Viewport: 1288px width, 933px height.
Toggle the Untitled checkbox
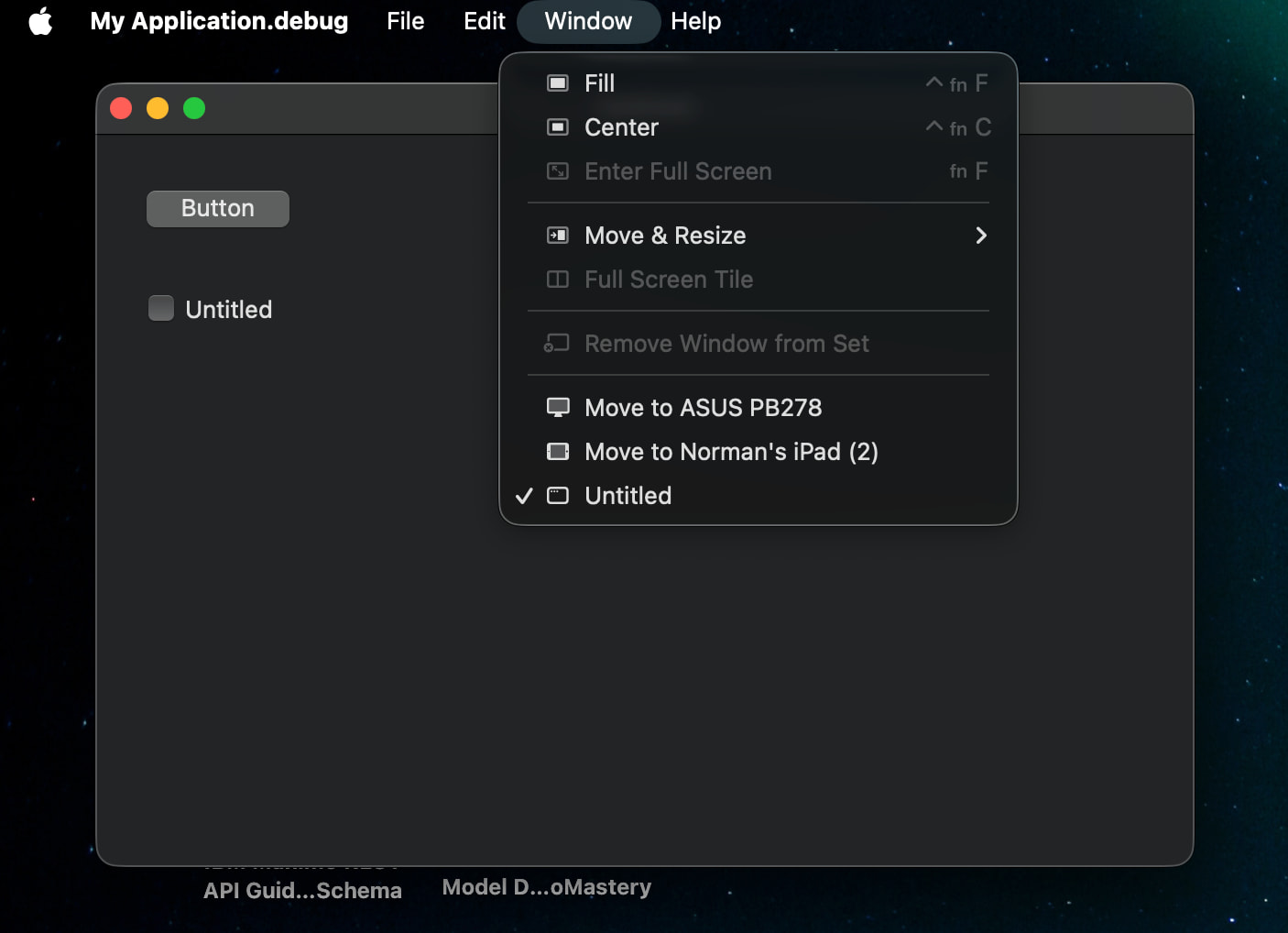[x=161, y=308]
